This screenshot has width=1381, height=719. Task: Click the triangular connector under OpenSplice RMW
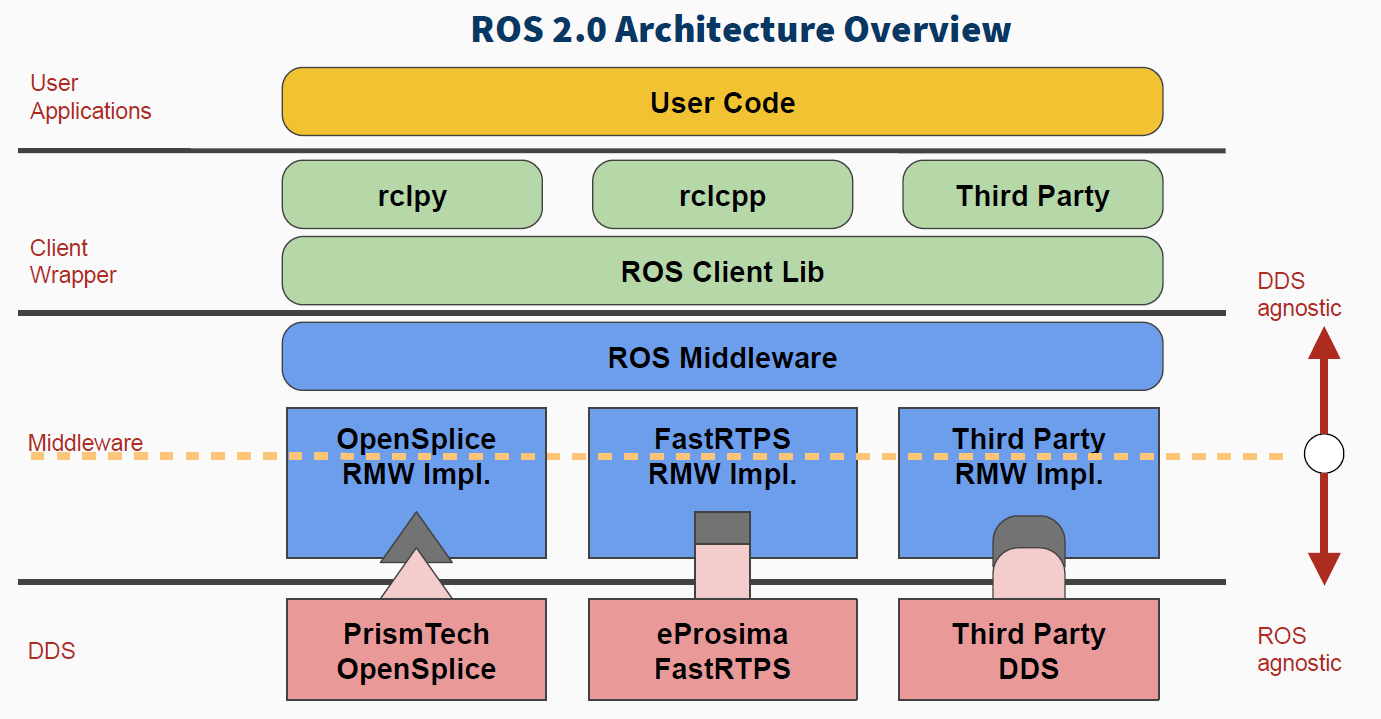[416, 555]
